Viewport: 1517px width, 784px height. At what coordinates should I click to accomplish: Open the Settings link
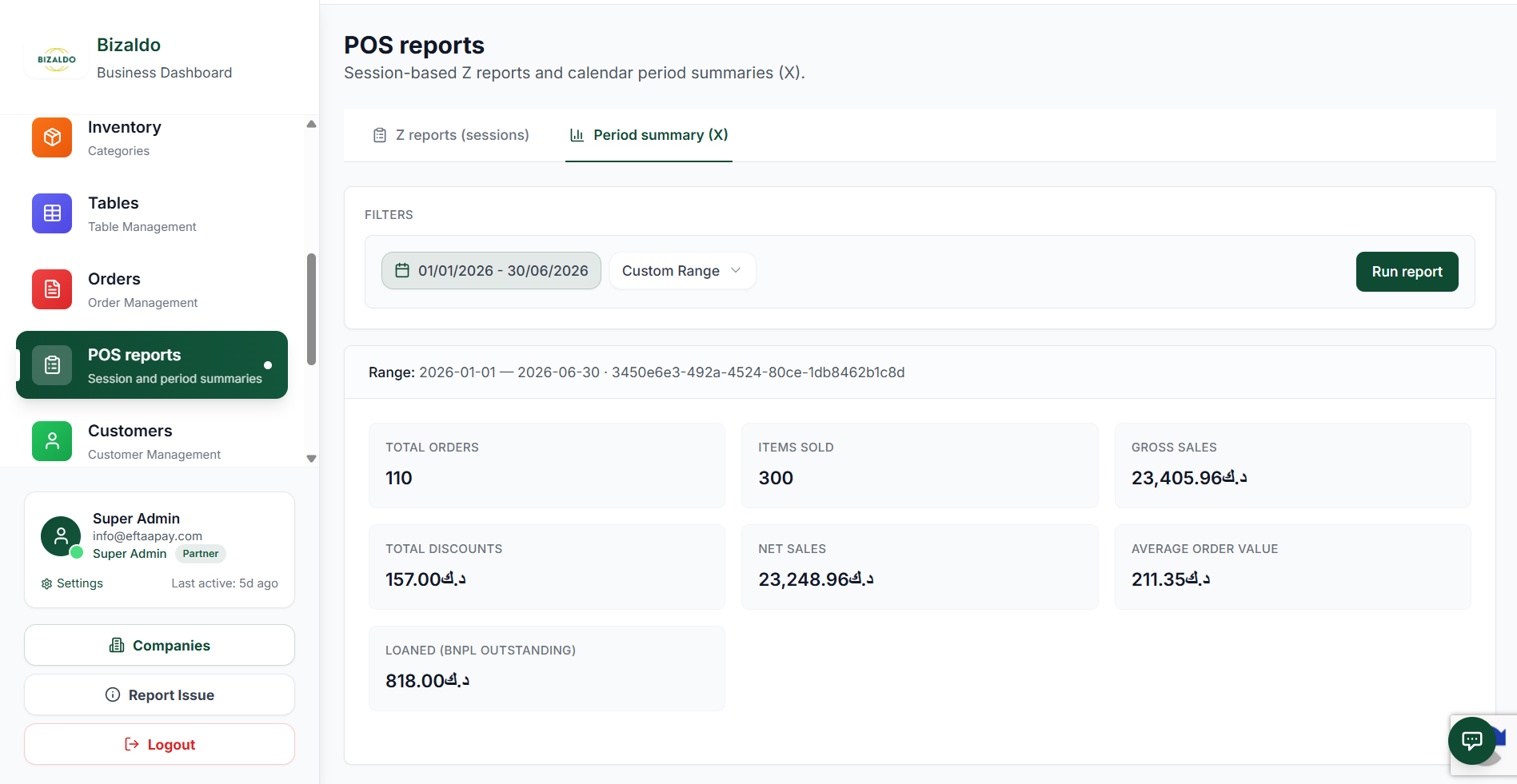[72, 583]
